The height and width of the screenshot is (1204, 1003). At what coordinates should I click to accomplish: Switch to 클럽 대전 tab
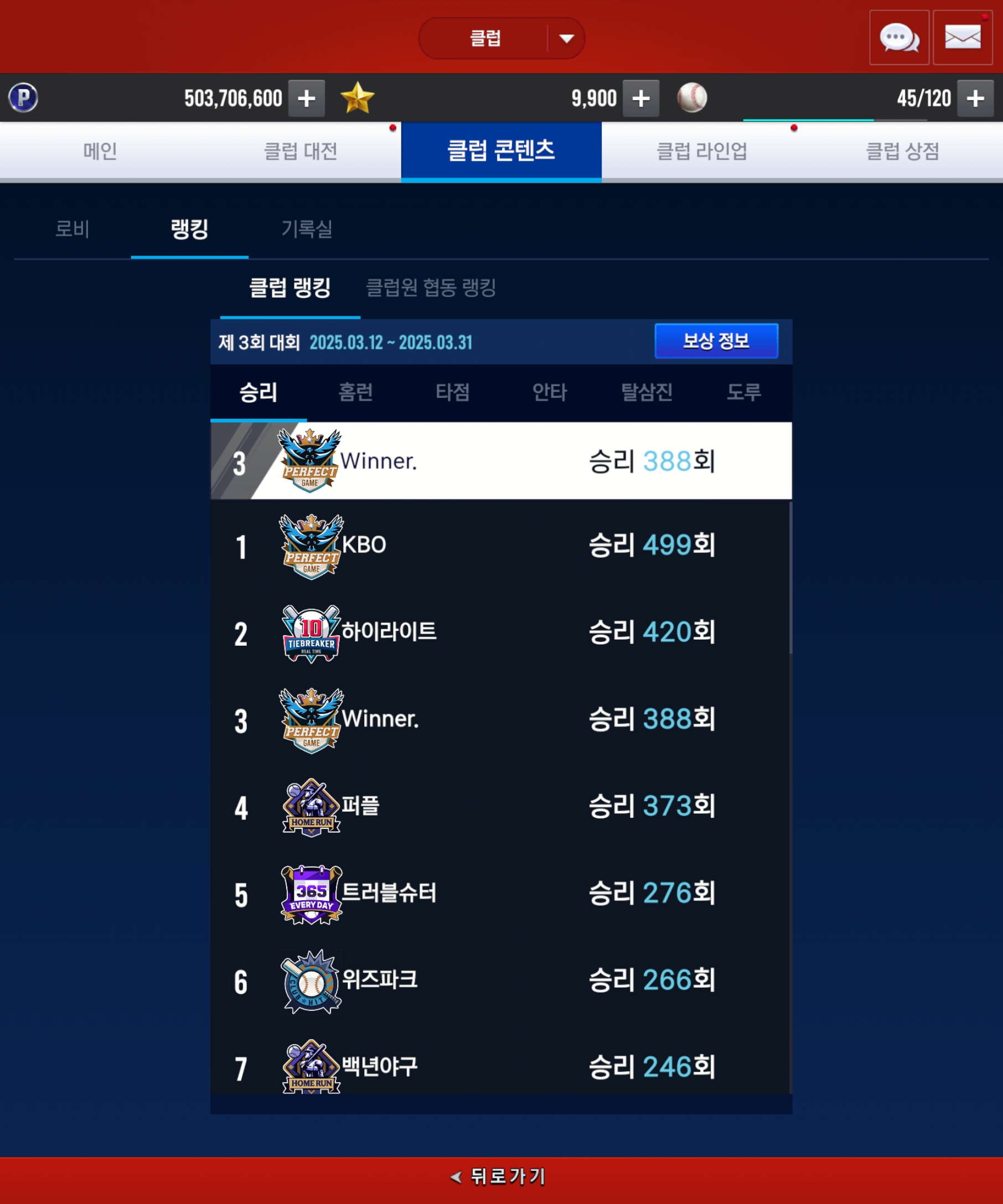pyautogui.click(x=301, y=152)
